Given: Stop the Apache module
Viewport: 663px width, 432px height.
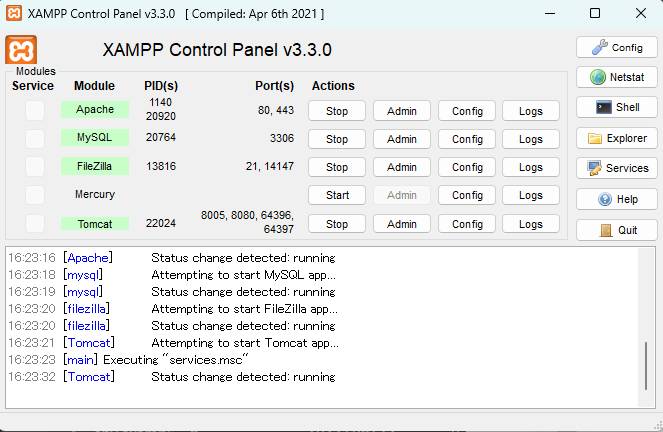Looking at the screenshot, I should [337, 111].
